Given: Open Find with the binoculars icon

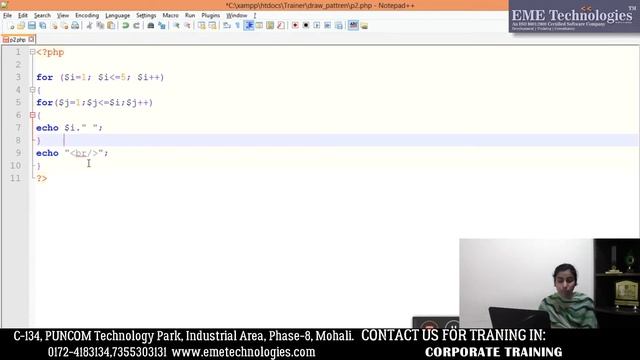Looking at the screenshot, I should 151,26.
